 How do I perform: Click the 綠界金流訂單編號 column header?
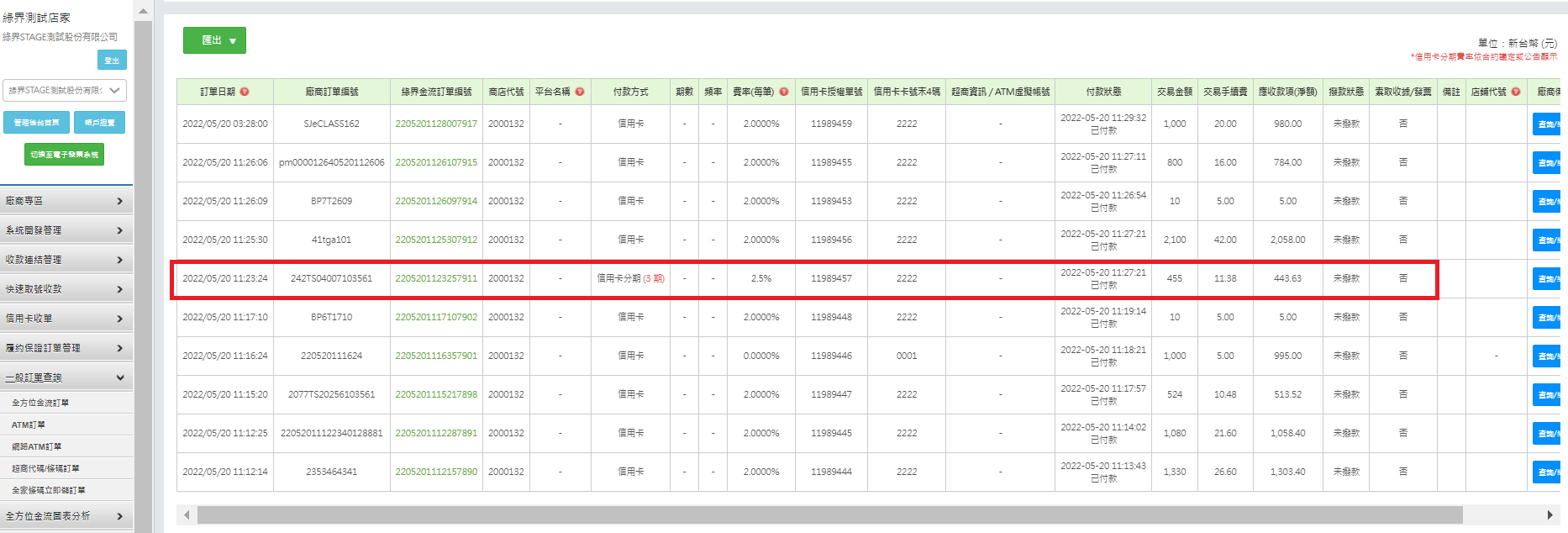(x=436, y=92)
